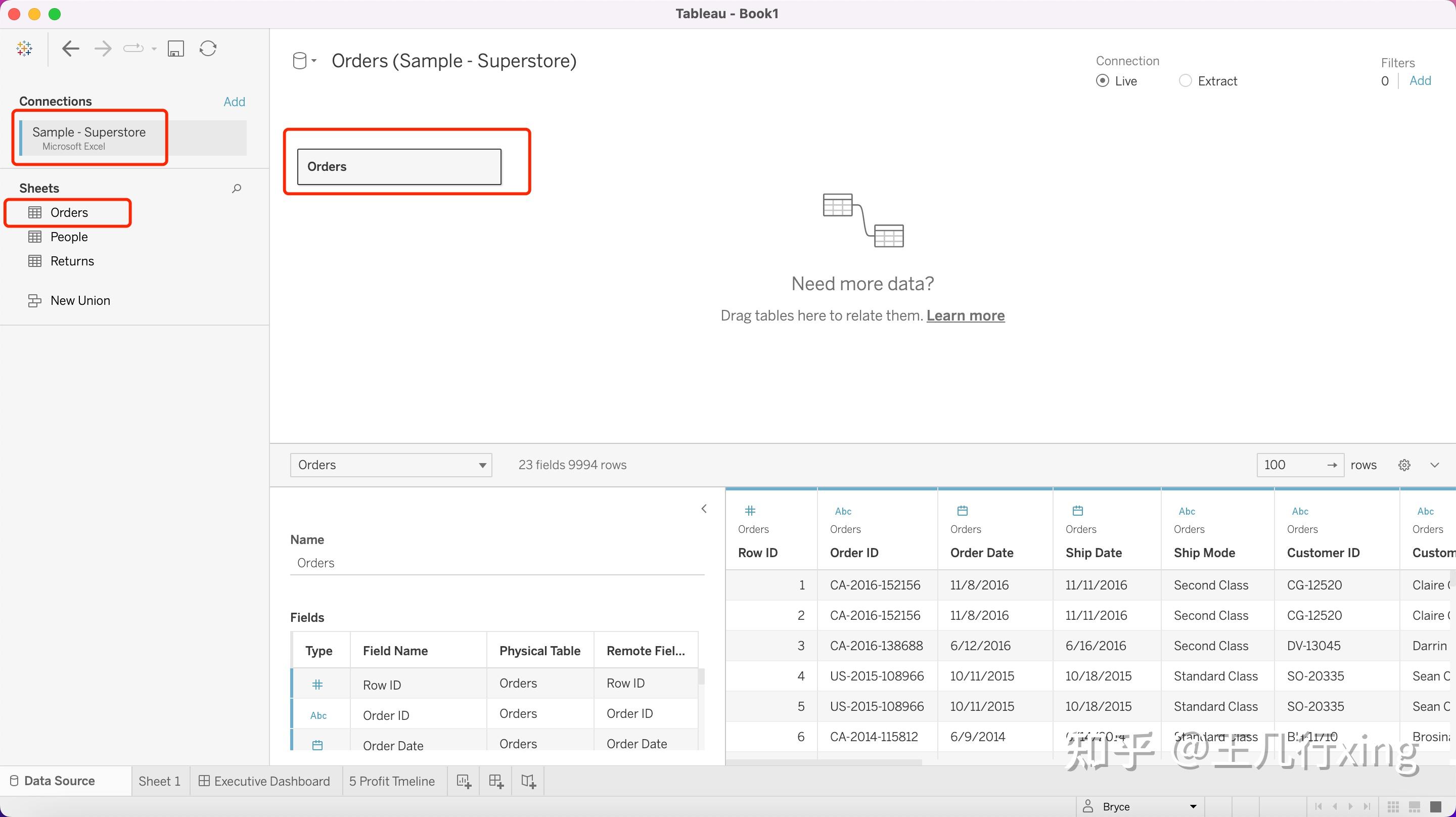Viewport: 1456px width, 817px height.
Task: Add a new connection via Add link
Action: [x=234, y=102]
